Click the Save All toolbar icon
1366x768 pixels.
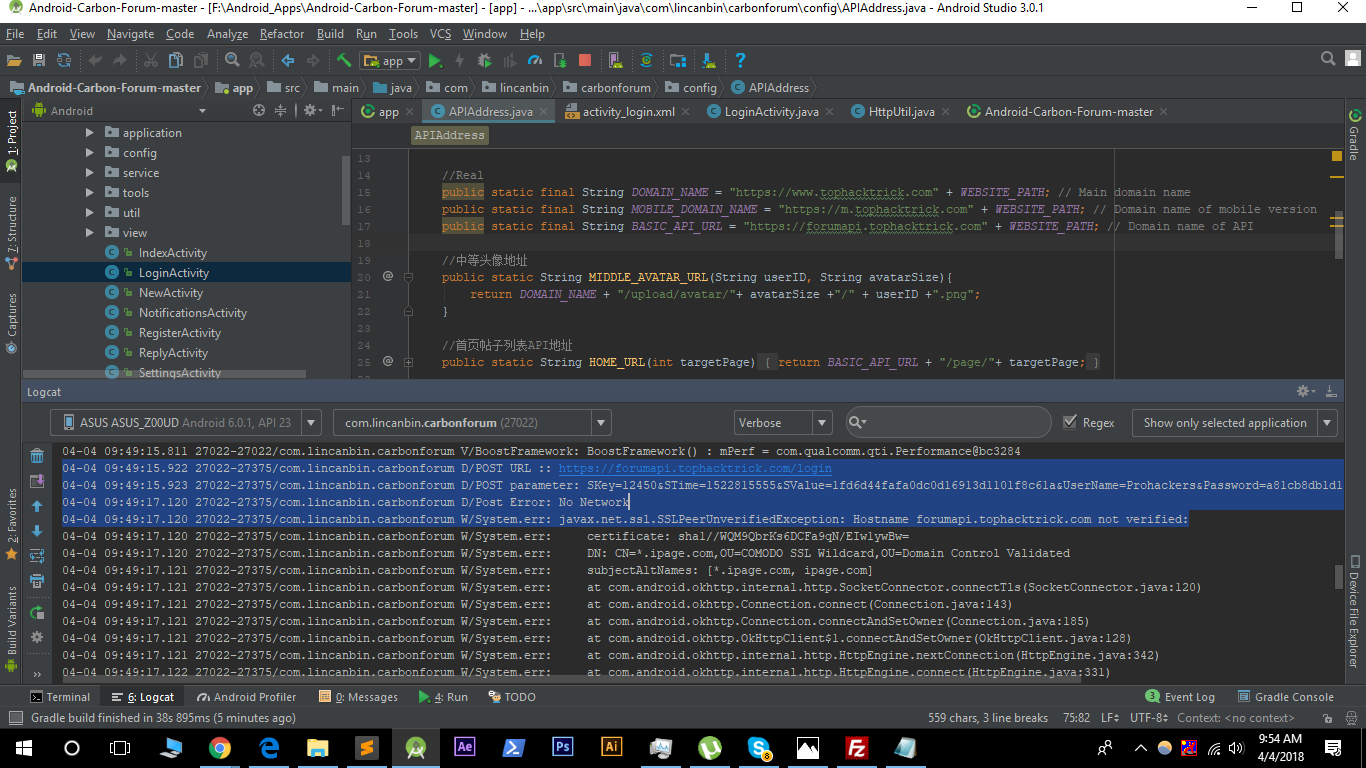(39, 61)
